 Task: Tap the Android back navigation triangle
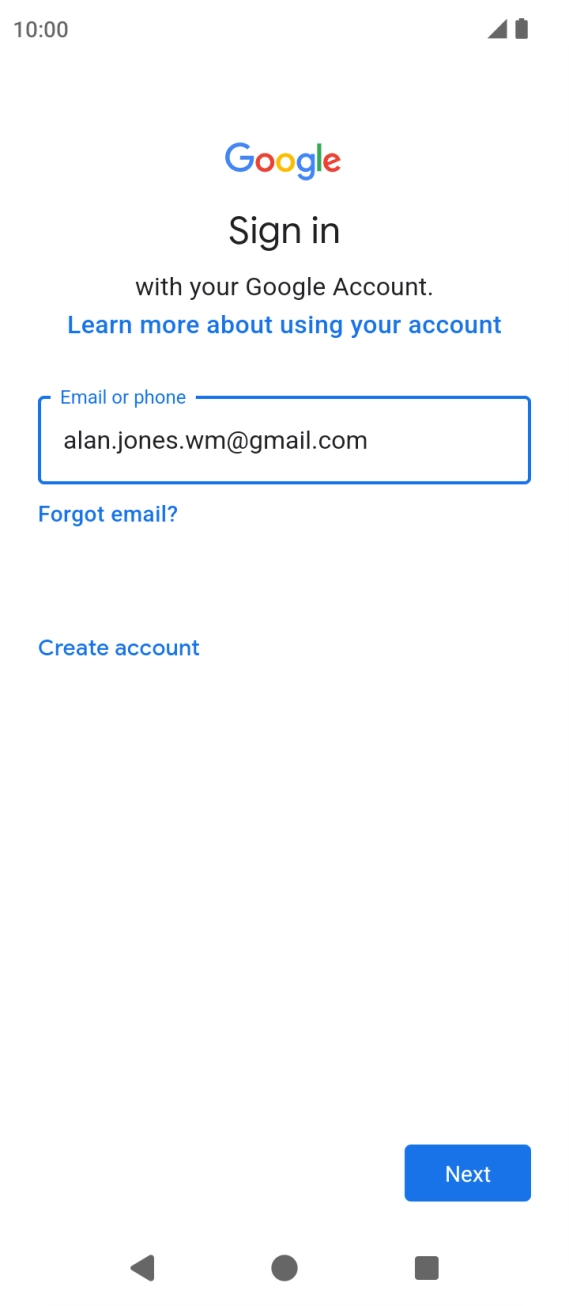pos(142,1268)
